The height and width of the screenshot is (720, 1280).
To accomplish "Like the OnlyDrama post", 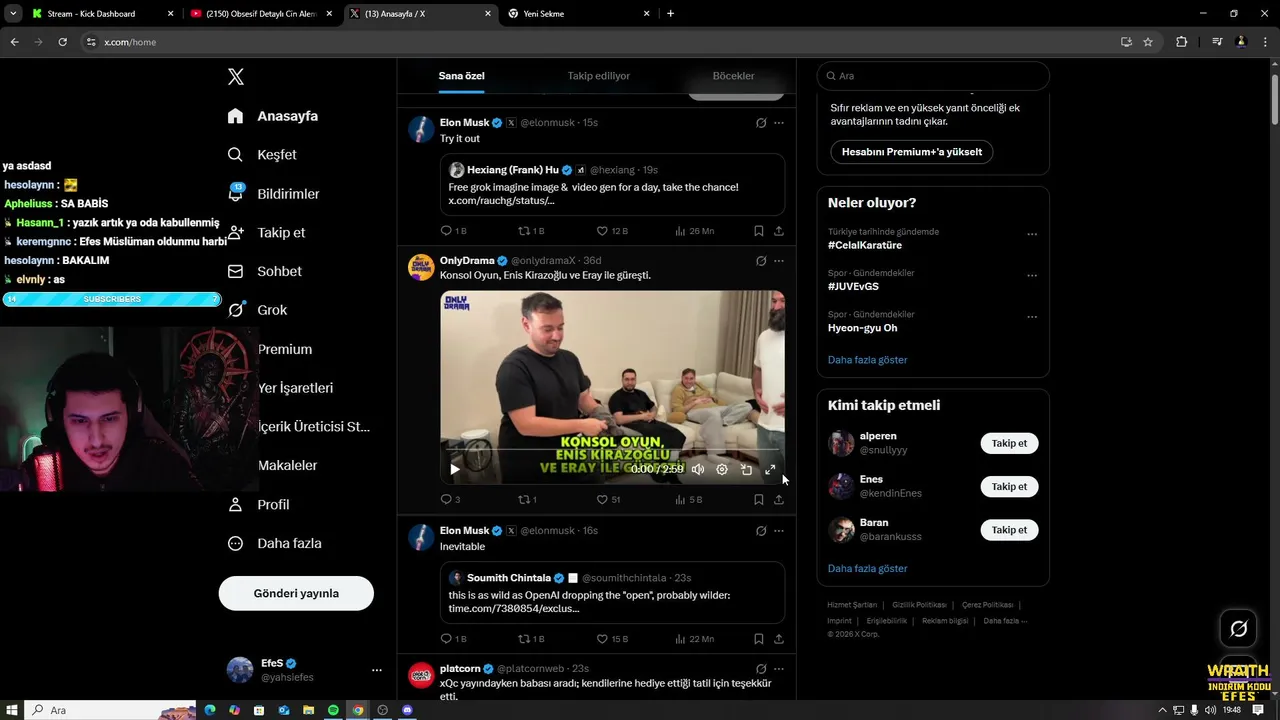I will [602, 499].
